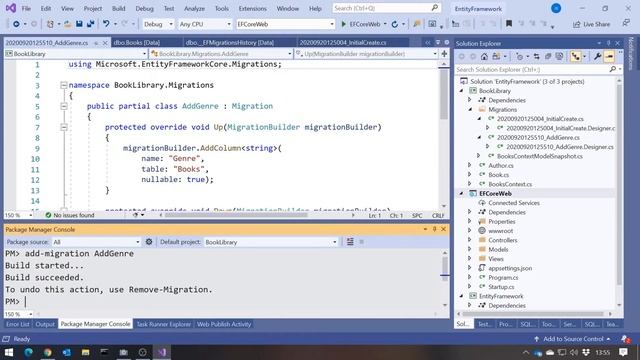Open the Build menu
The width and height of the screenshot is (640, 360).
(x=118, y=8)
